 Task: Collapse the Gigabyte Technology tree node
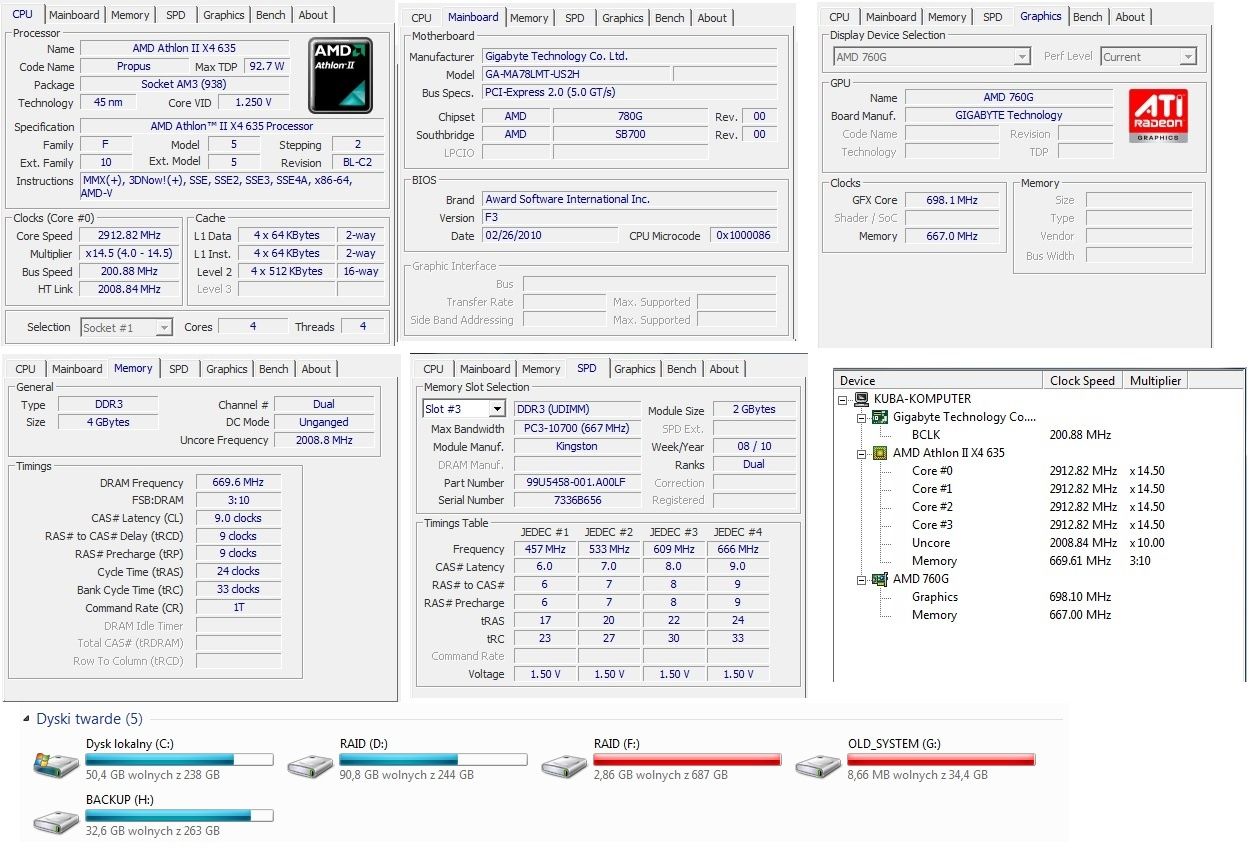click(x=862, y=417)
